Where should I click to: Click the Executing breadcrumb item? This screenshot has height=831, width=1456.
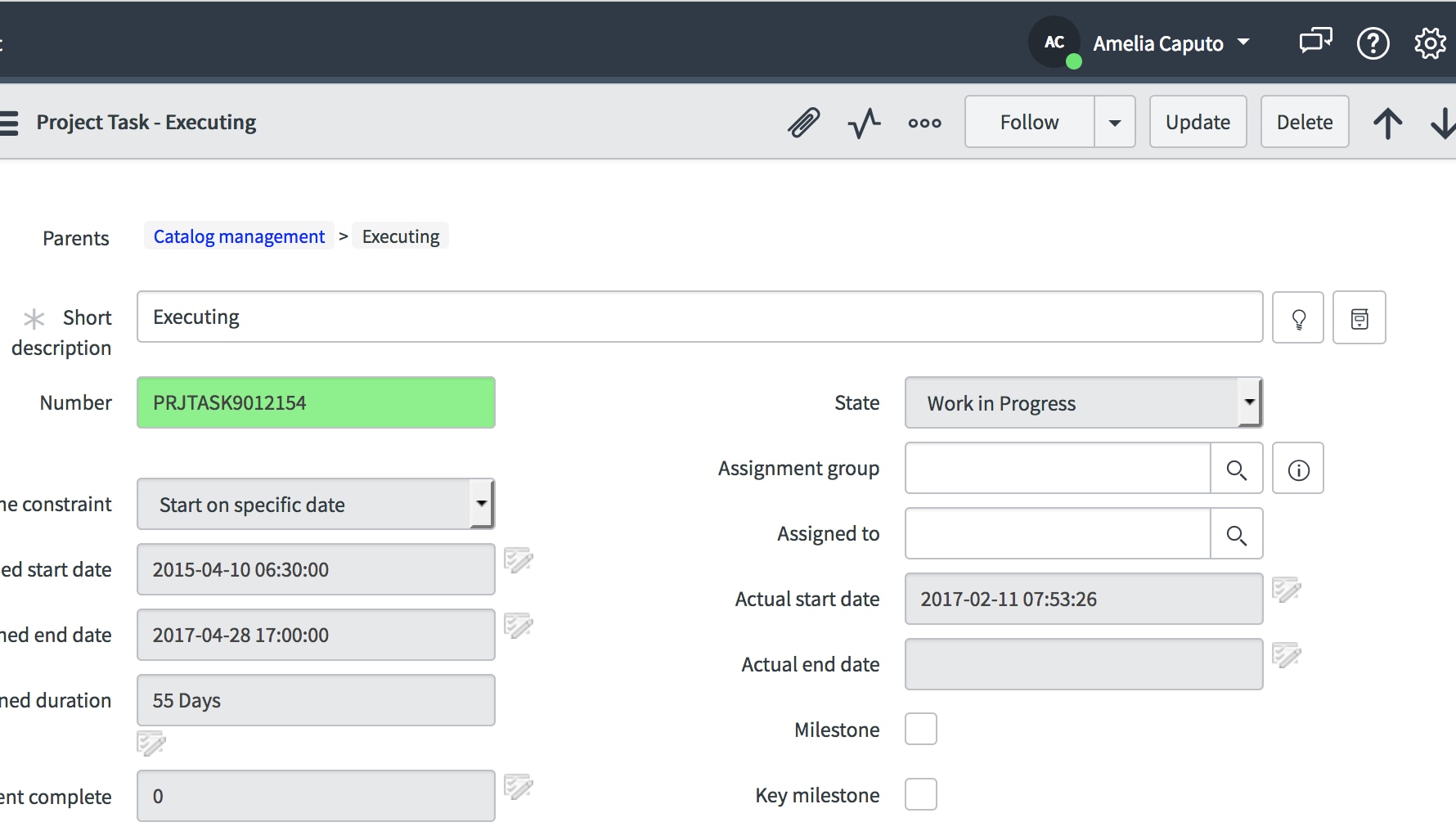pos(401,236)
